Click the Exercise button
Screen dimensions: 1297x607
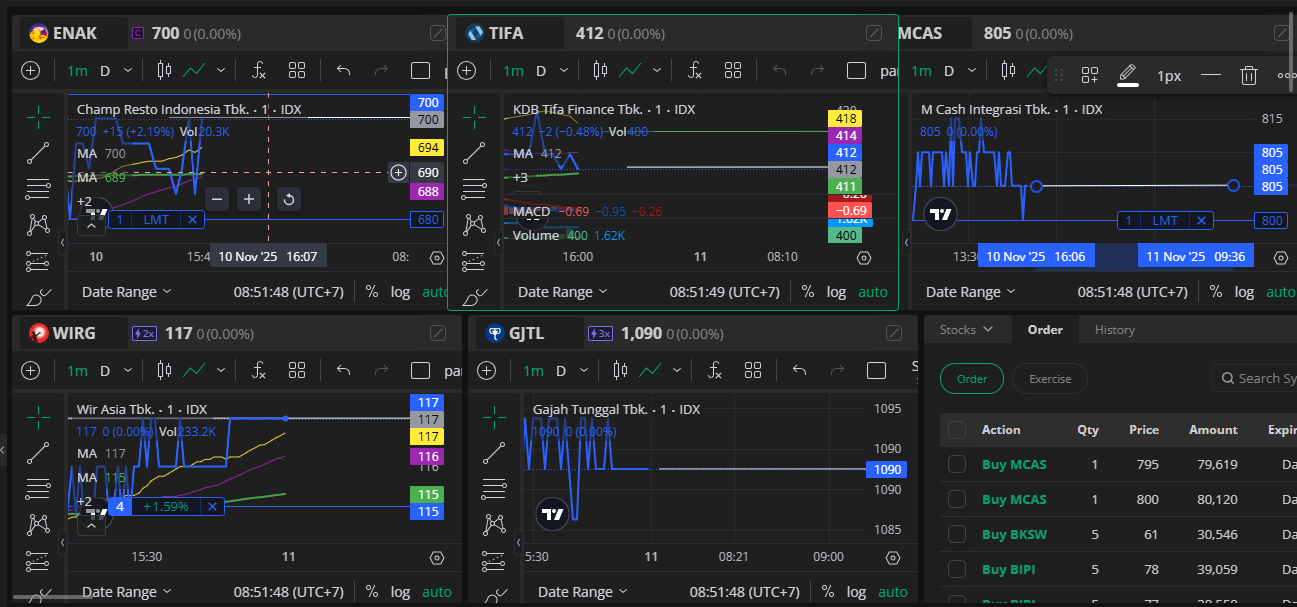[1050, 379]
